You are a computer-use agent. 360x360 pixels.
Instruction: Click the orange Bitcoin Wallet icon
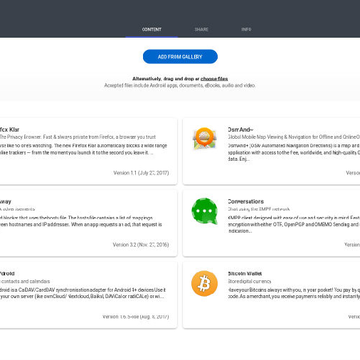(x=204, y=283)
